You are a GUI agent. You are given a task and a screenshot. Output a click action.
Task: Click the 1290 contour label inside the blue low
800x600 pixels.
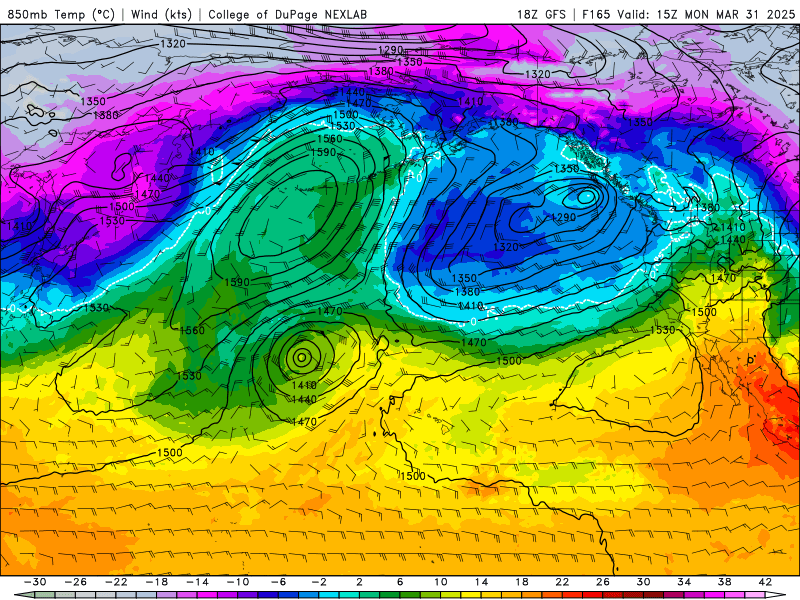[563, 217]
